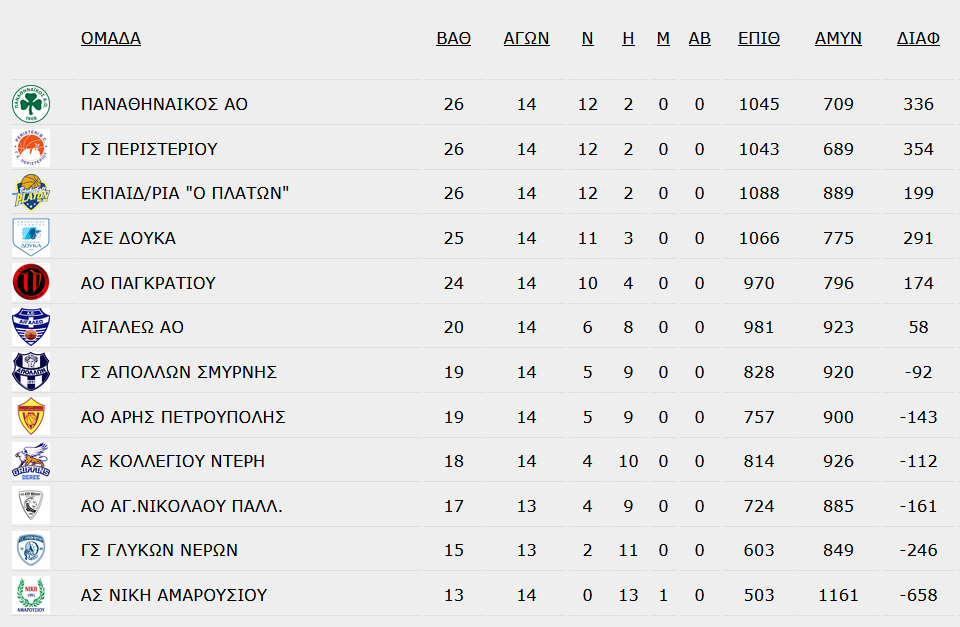Click the Aigaleo blue shield logo
This screenshot has height=627, width=960.
click(x=31, y=327)
